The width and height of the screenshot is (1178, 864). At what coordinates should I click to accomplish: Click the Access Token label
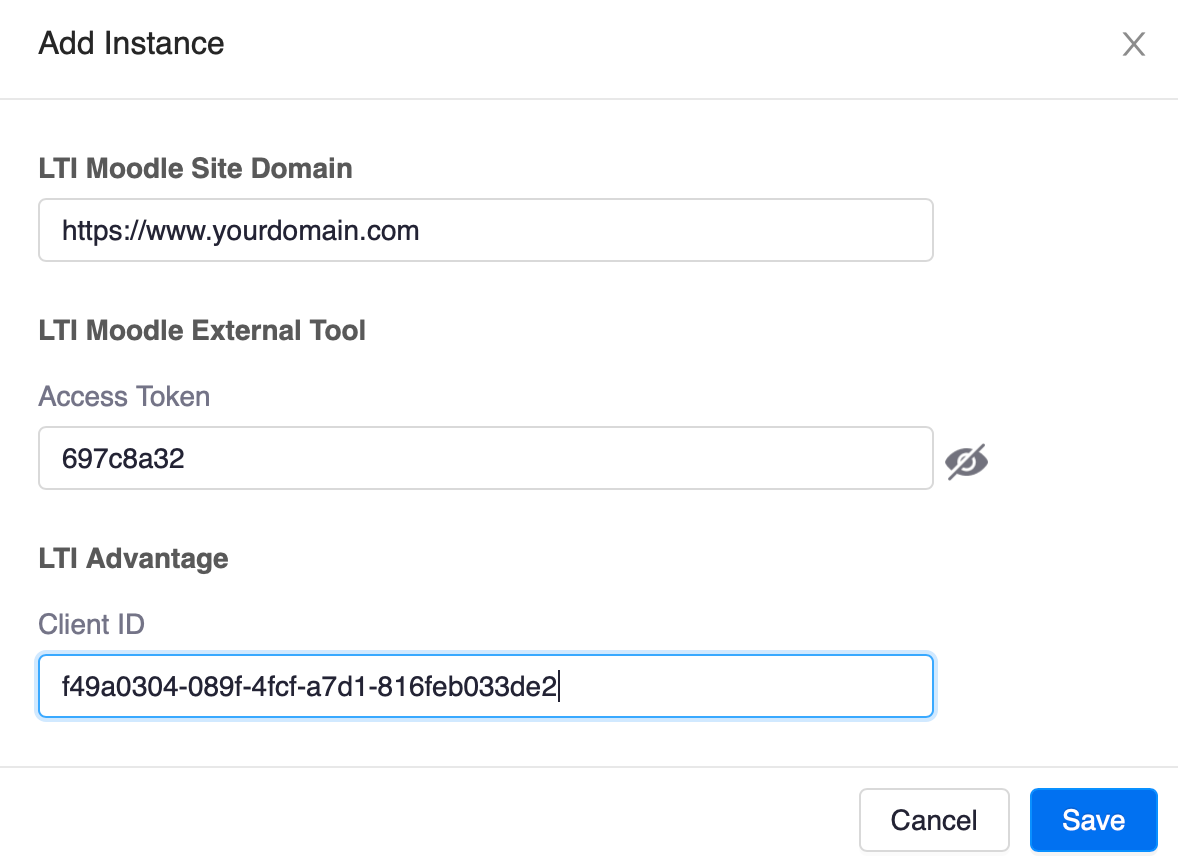[124, 396]
